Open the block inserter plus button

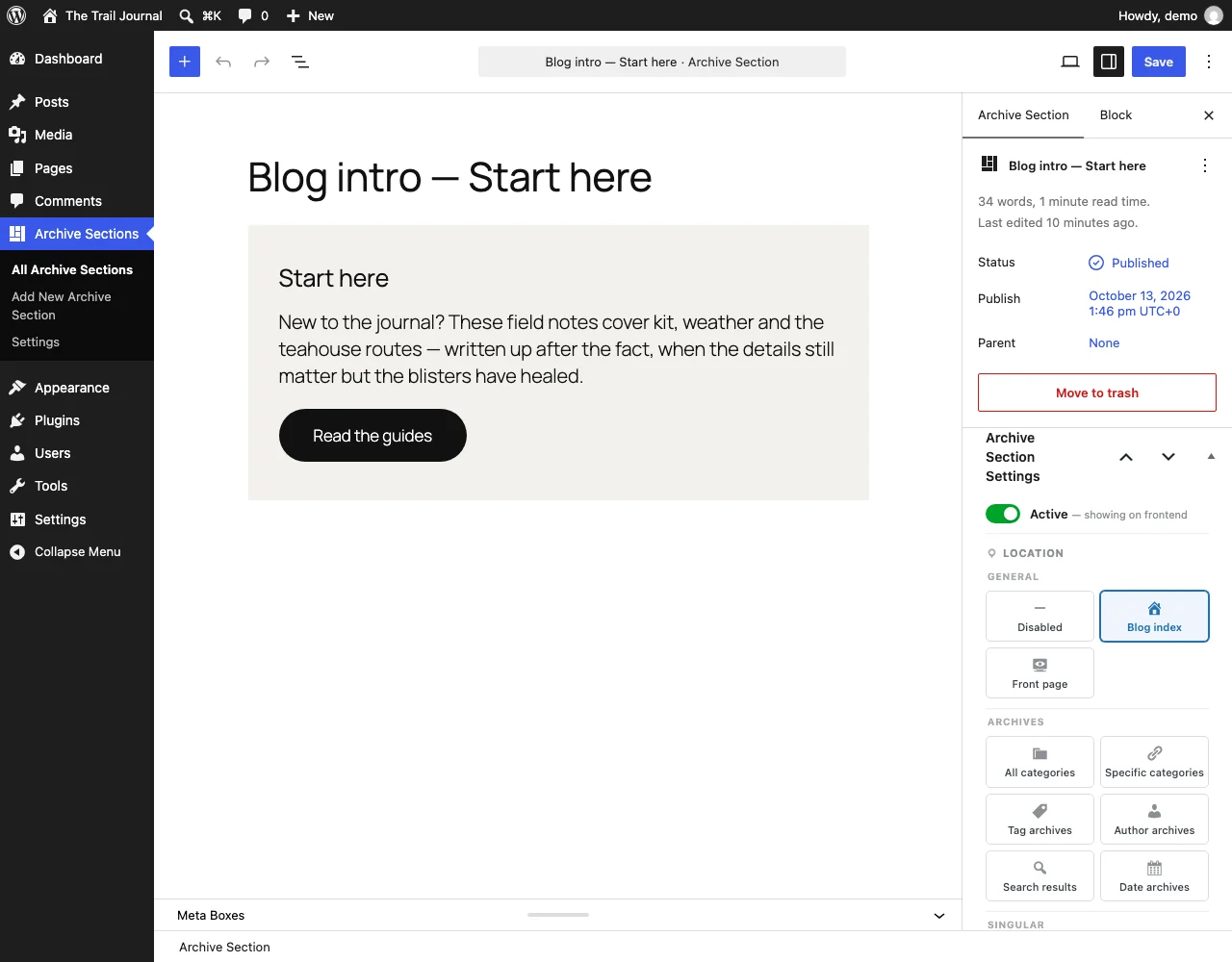(185, 62)
